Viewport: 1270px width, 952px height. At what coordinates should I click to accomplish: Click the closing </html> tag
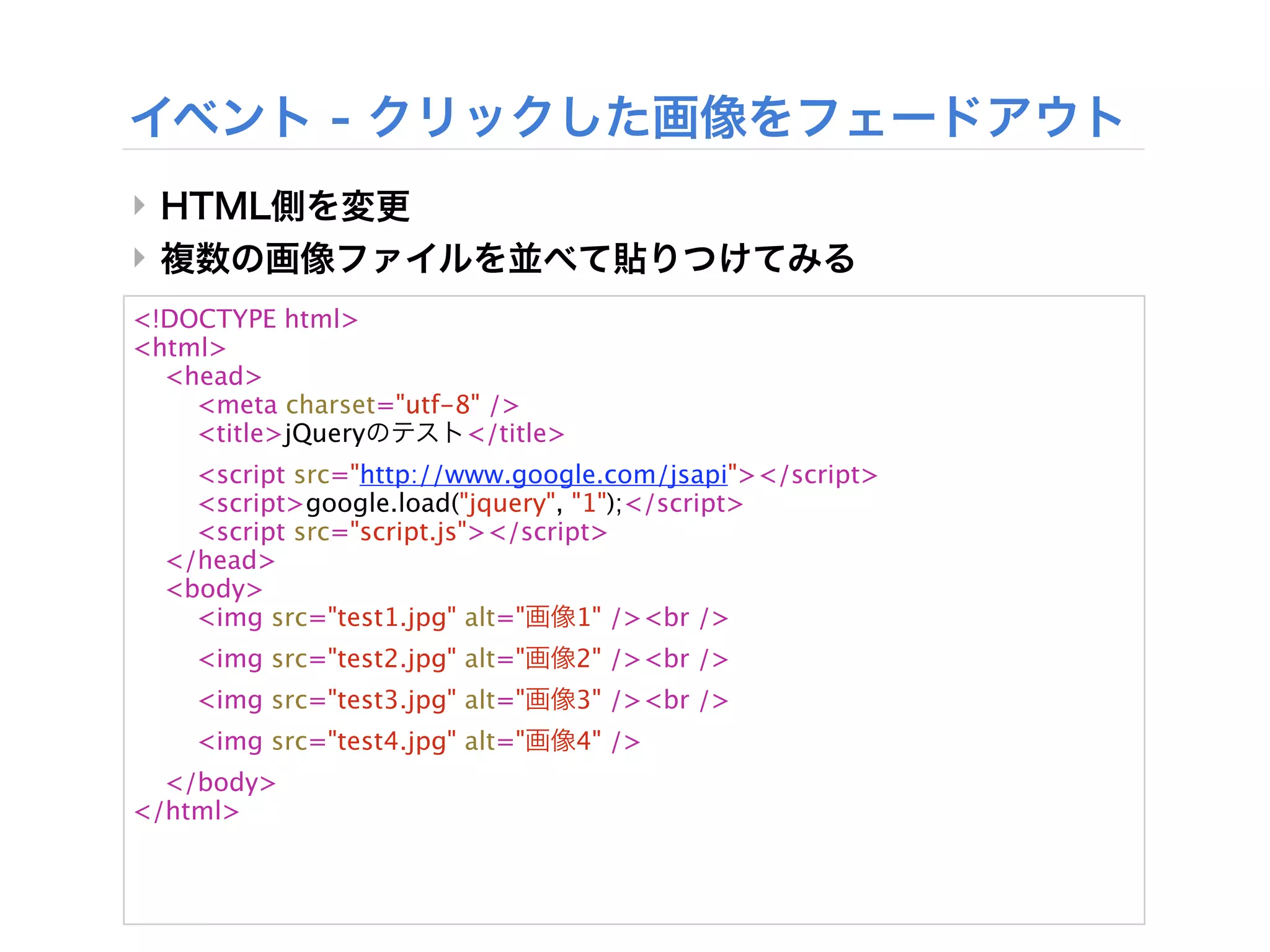click(x=187, y=811)
